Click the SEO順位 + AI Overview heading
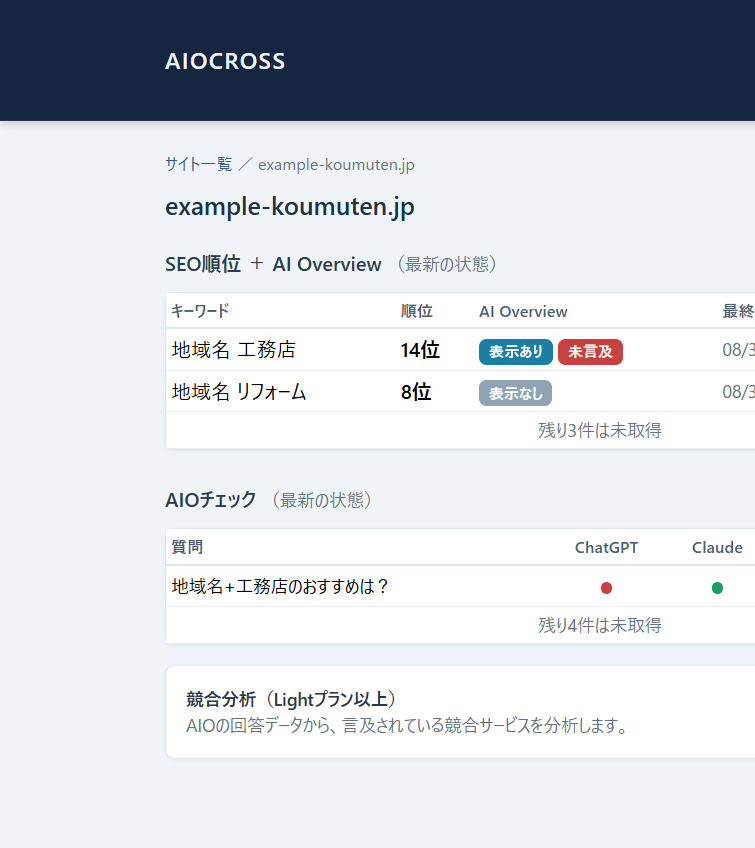 273,264
